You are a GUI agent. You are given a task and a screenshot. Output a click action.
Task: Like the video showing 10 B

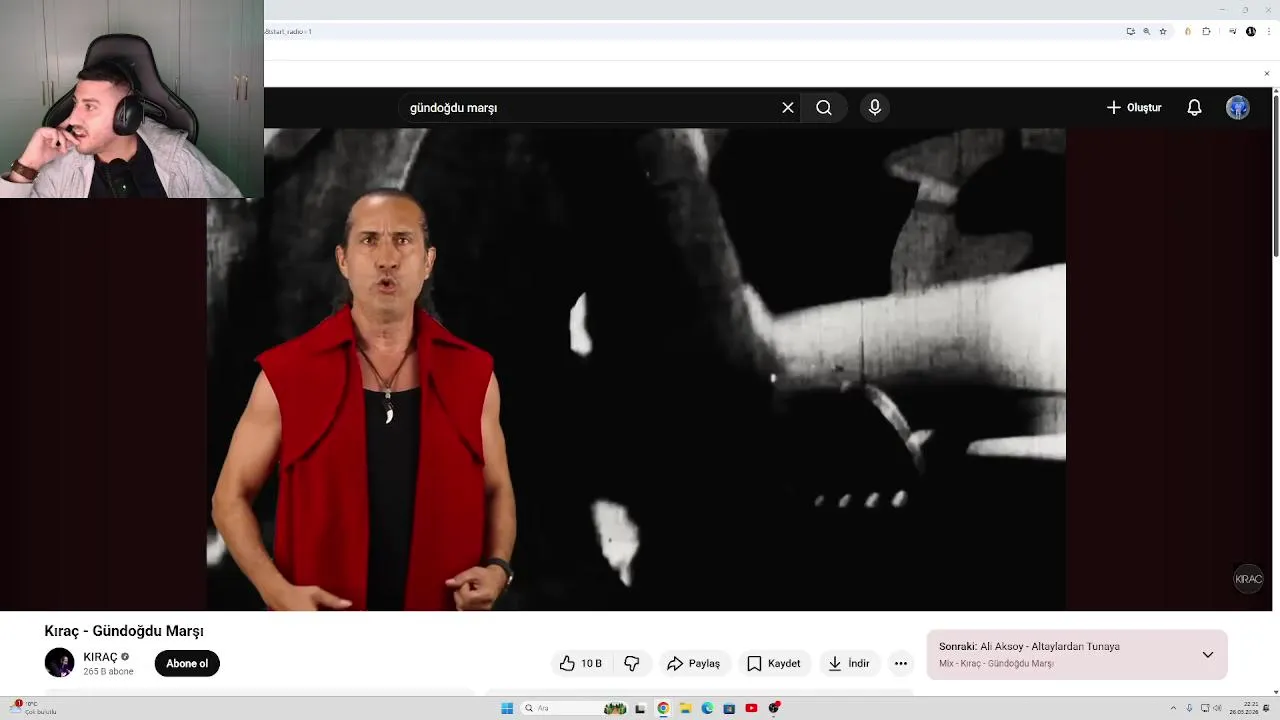pyautogui.click(x=581, y=663)
